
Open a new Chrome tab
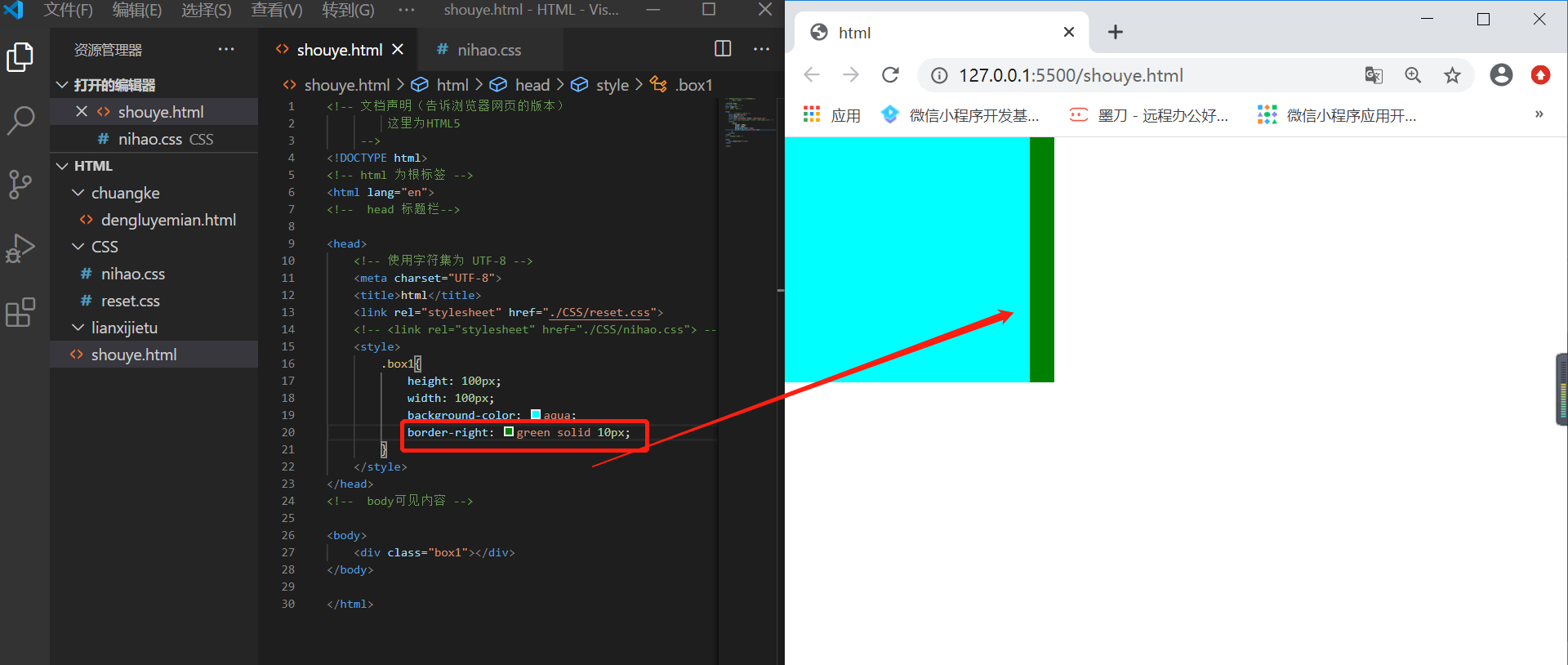(x=1115, y=32)
